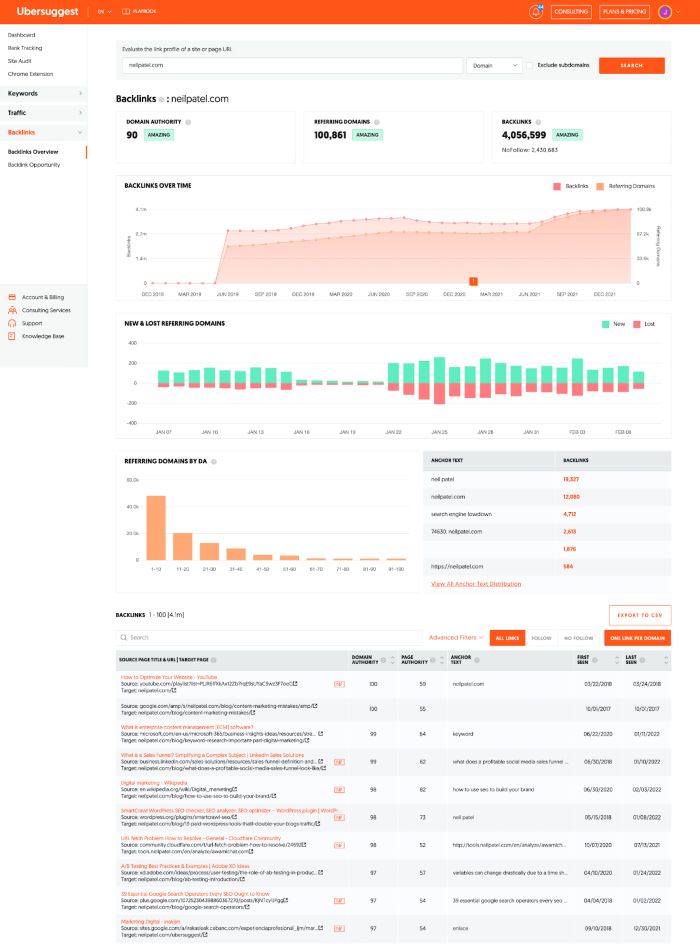This screenshot has height=944, width=700.
Task: Open Rank Tracking in sidebar
Action: pos(25,48)
